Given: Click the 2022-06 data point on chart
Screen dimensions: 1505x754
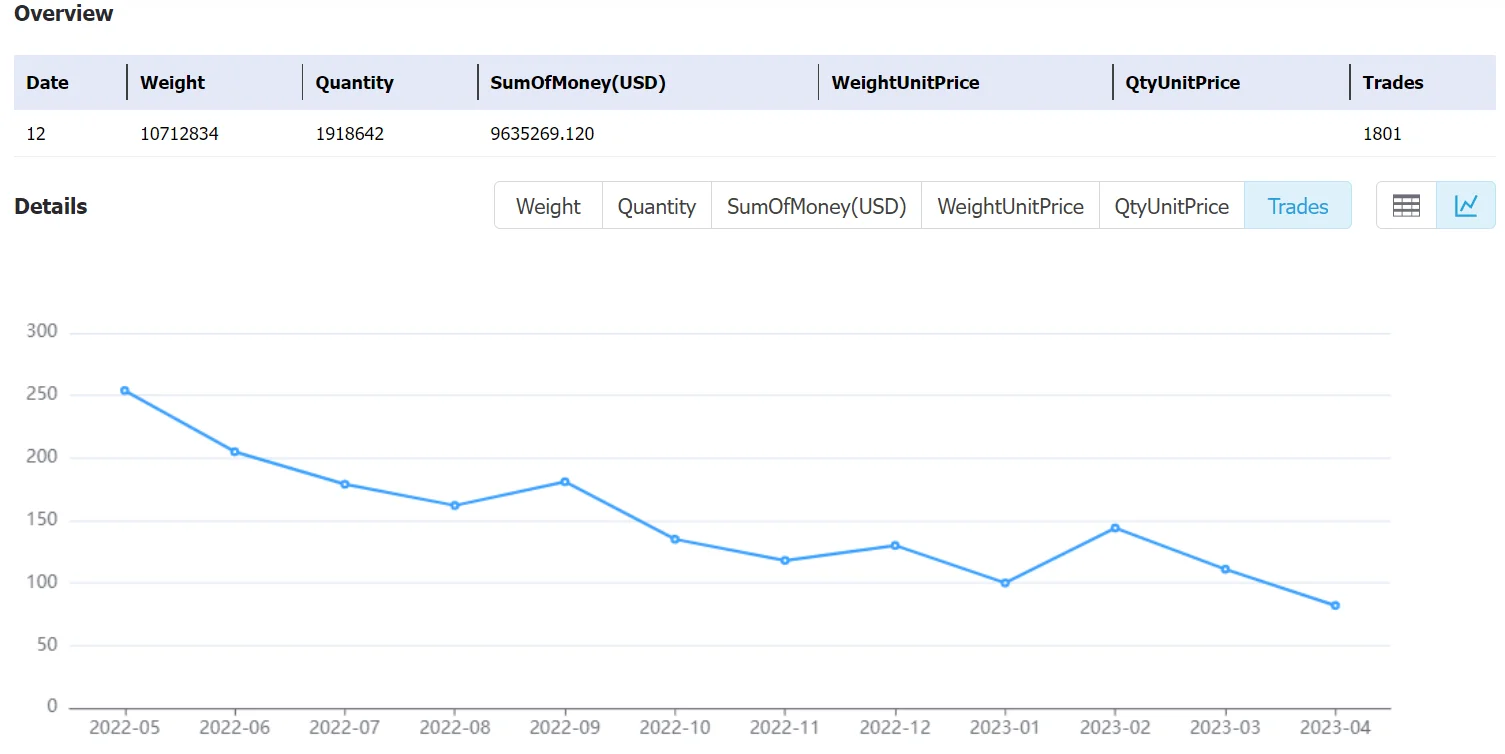Looking at the screenshot, I should (x=235, y=452).
